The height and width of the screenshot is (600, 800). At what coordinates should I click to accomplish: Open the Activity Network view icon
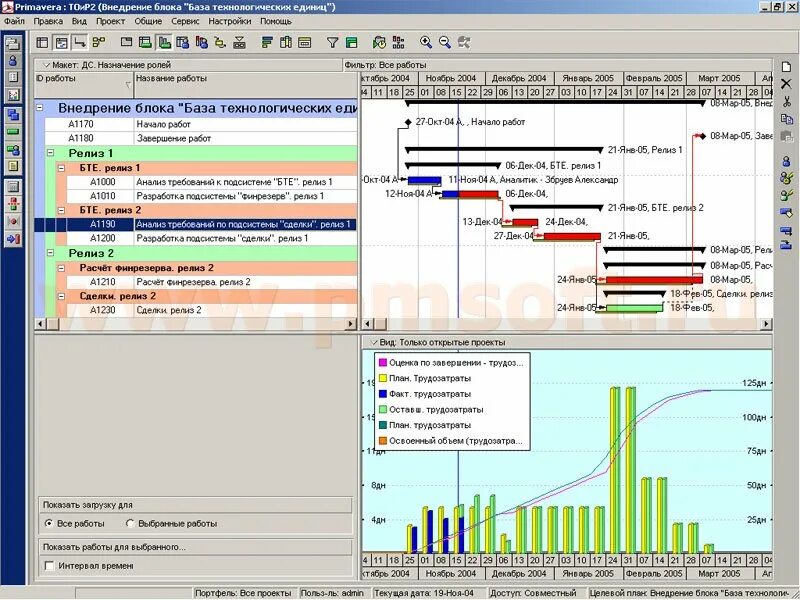[98, 43]
